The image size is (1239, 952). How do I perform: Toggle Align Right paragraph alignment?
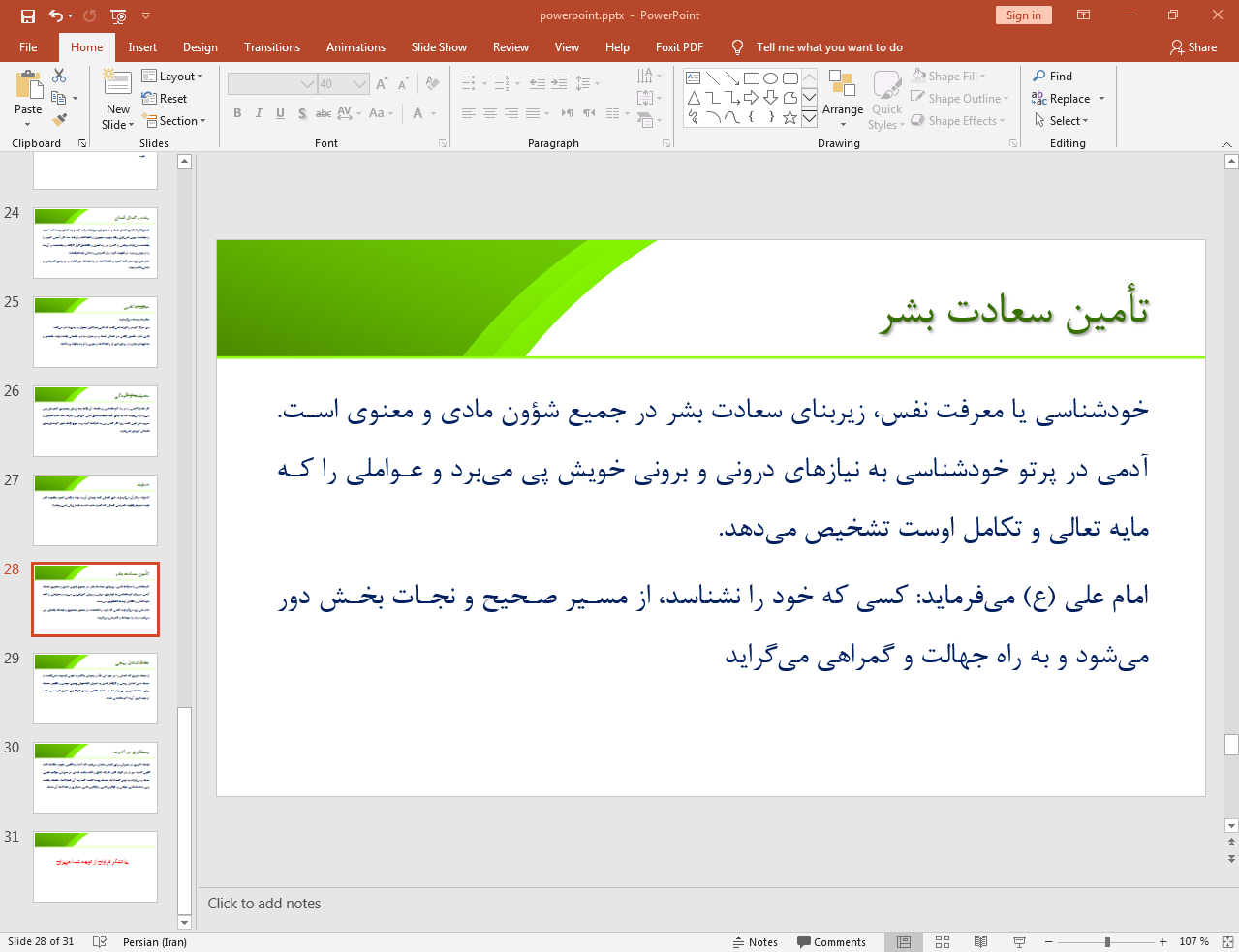[x=511, y=113]
